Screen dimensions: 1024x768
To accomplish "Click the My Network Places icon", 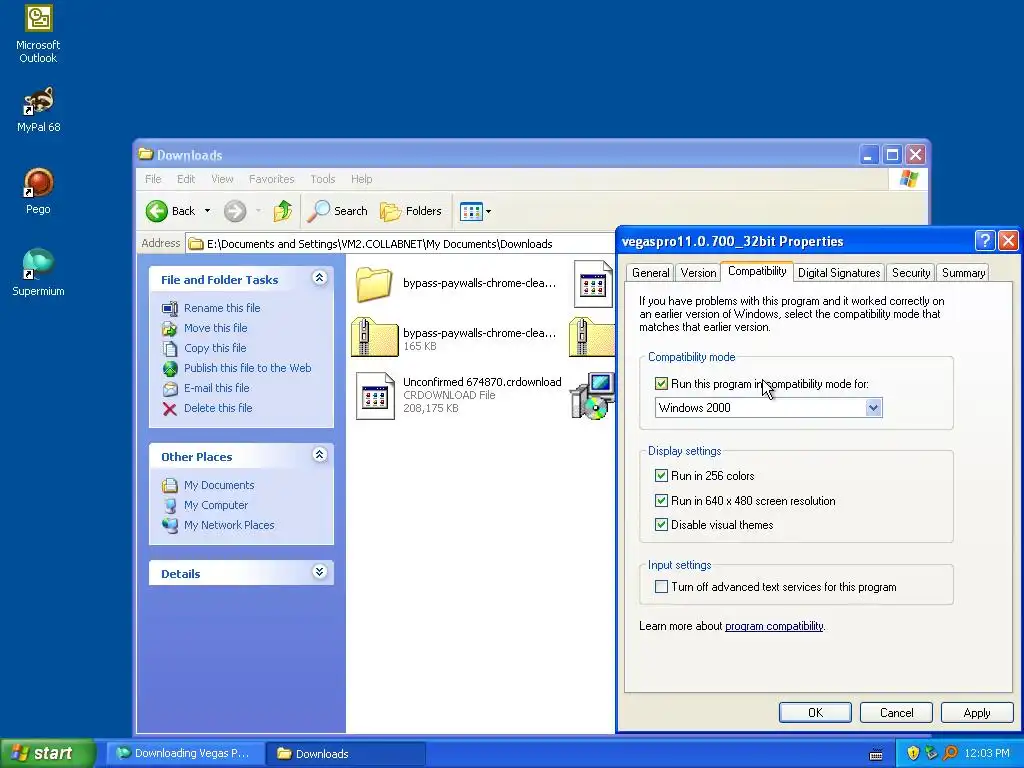I will (170, 525).
